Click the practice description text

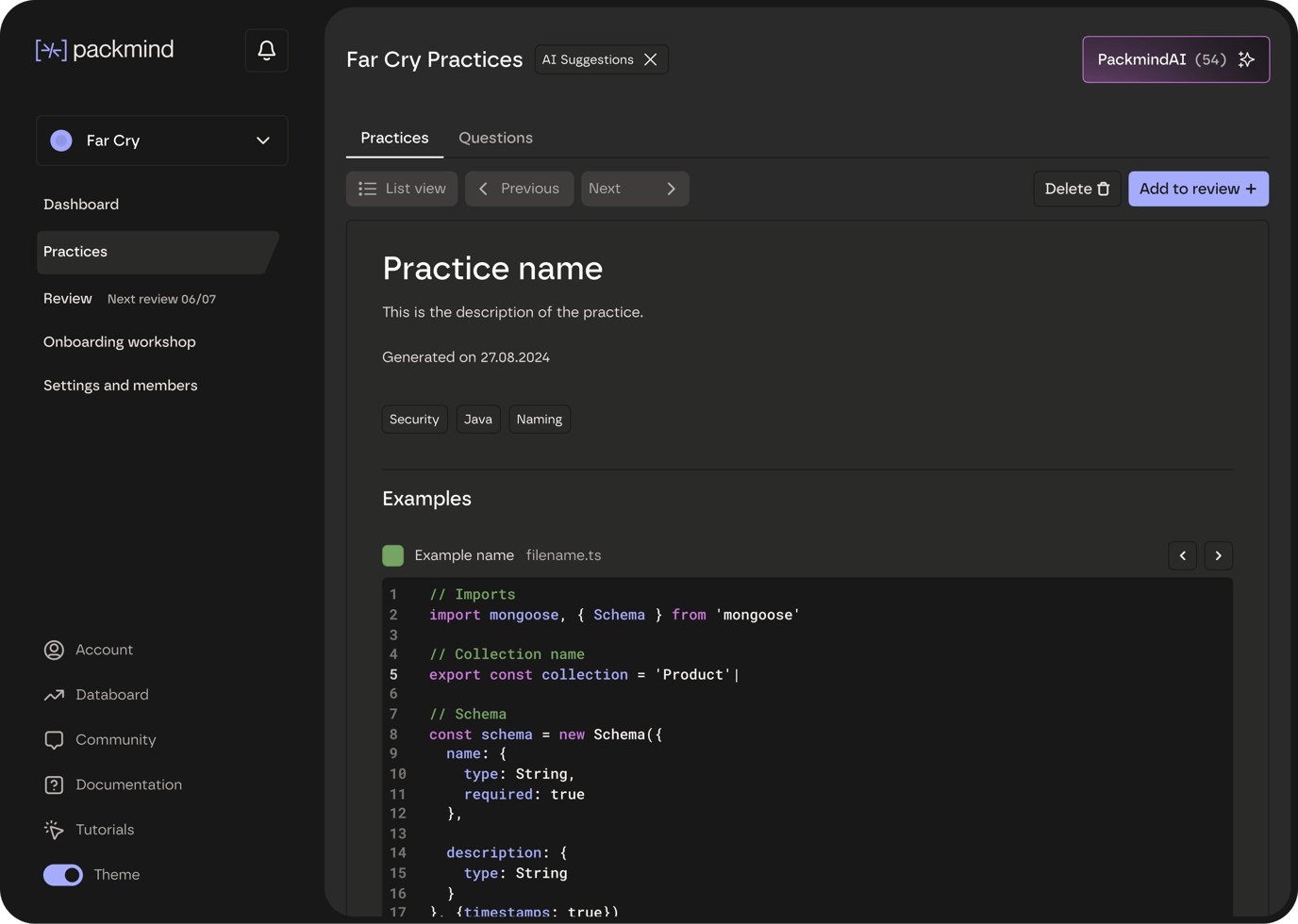[513, 312]
